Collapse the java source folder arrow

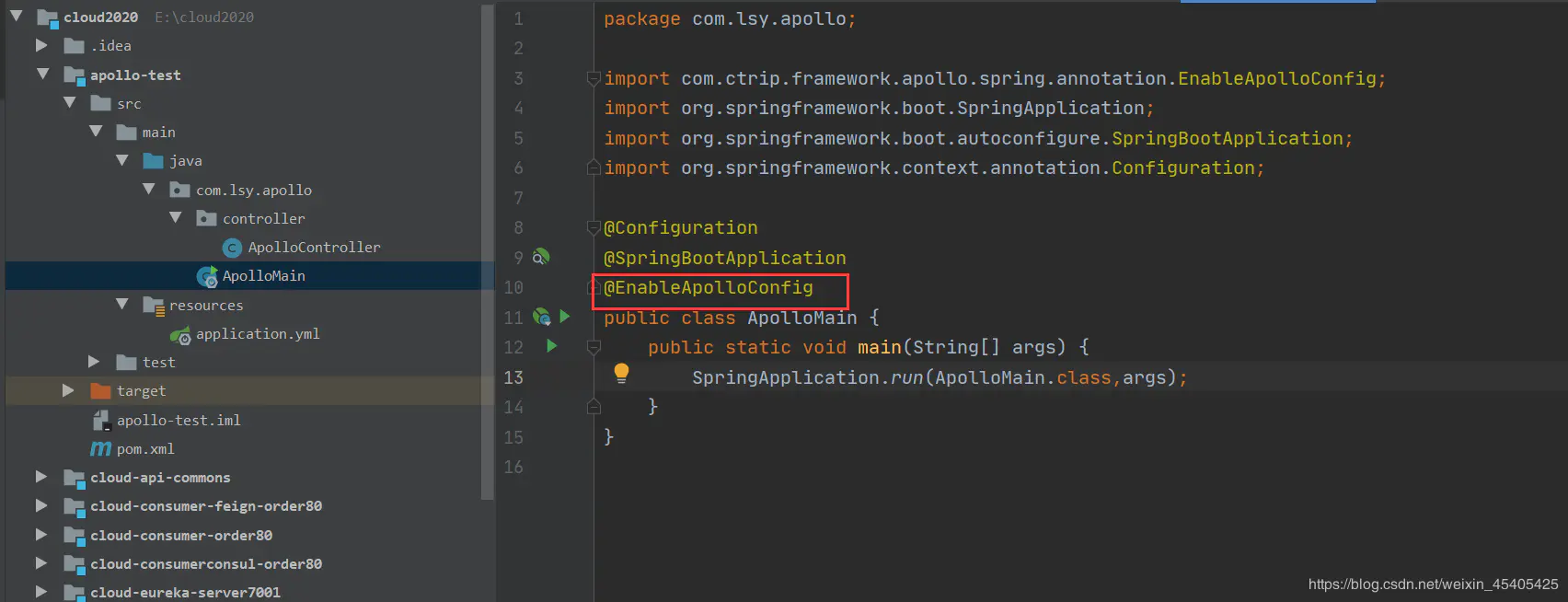coord(122,160)
